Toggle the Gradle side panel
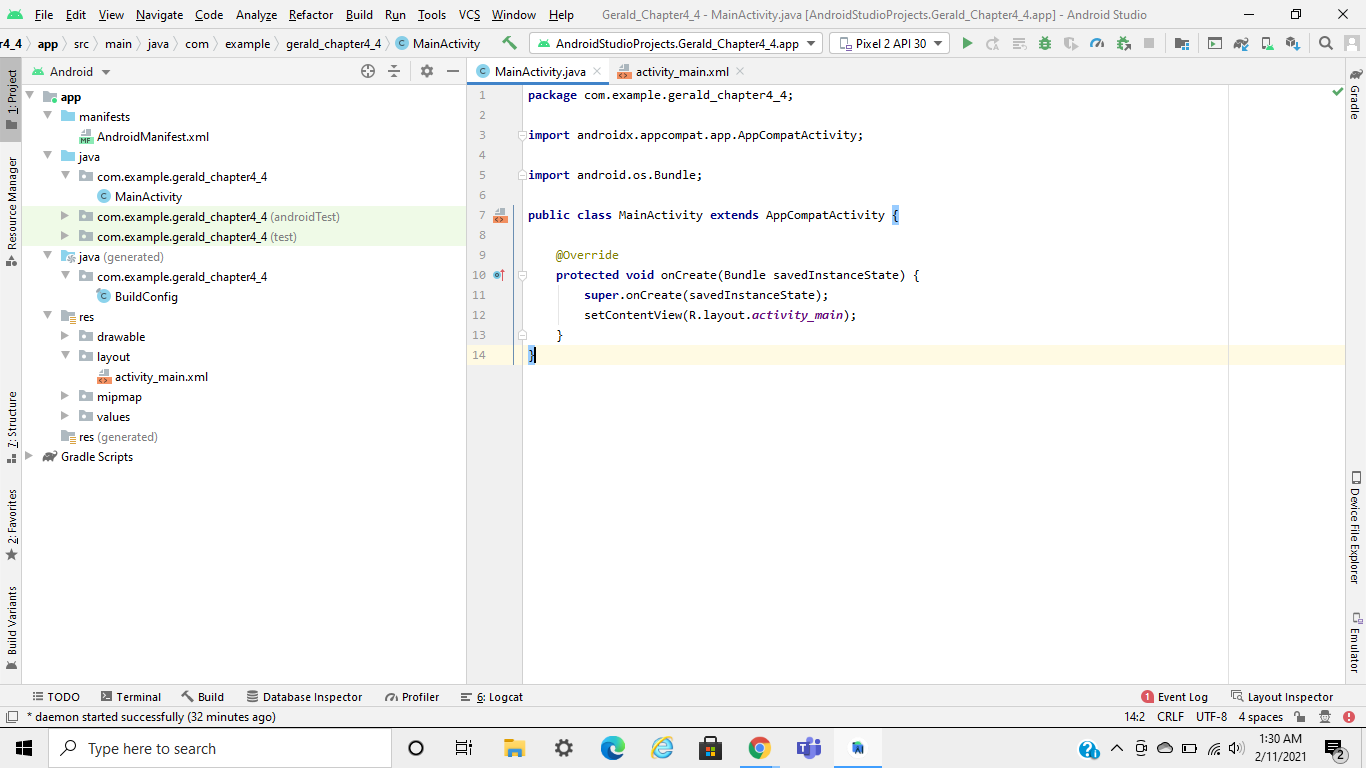 pyautogui.click(x=1355, y=93)
